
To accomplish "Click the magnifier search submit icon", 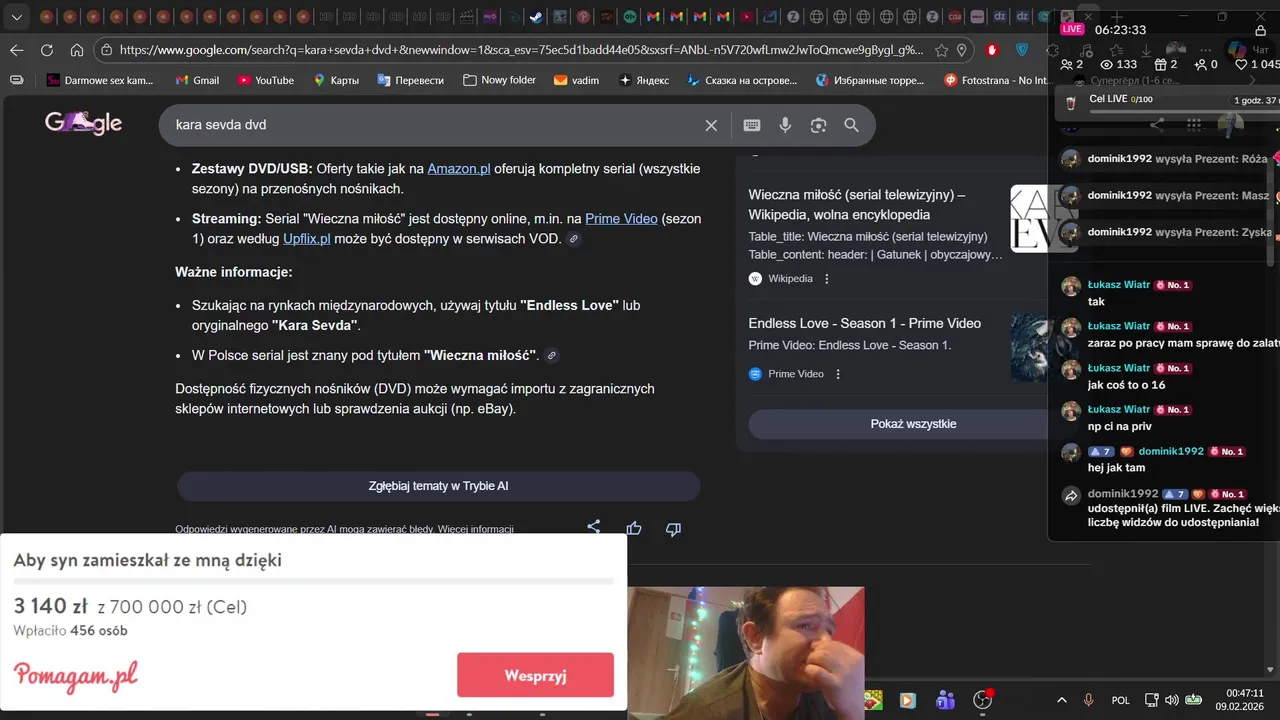I will [851, 125].
